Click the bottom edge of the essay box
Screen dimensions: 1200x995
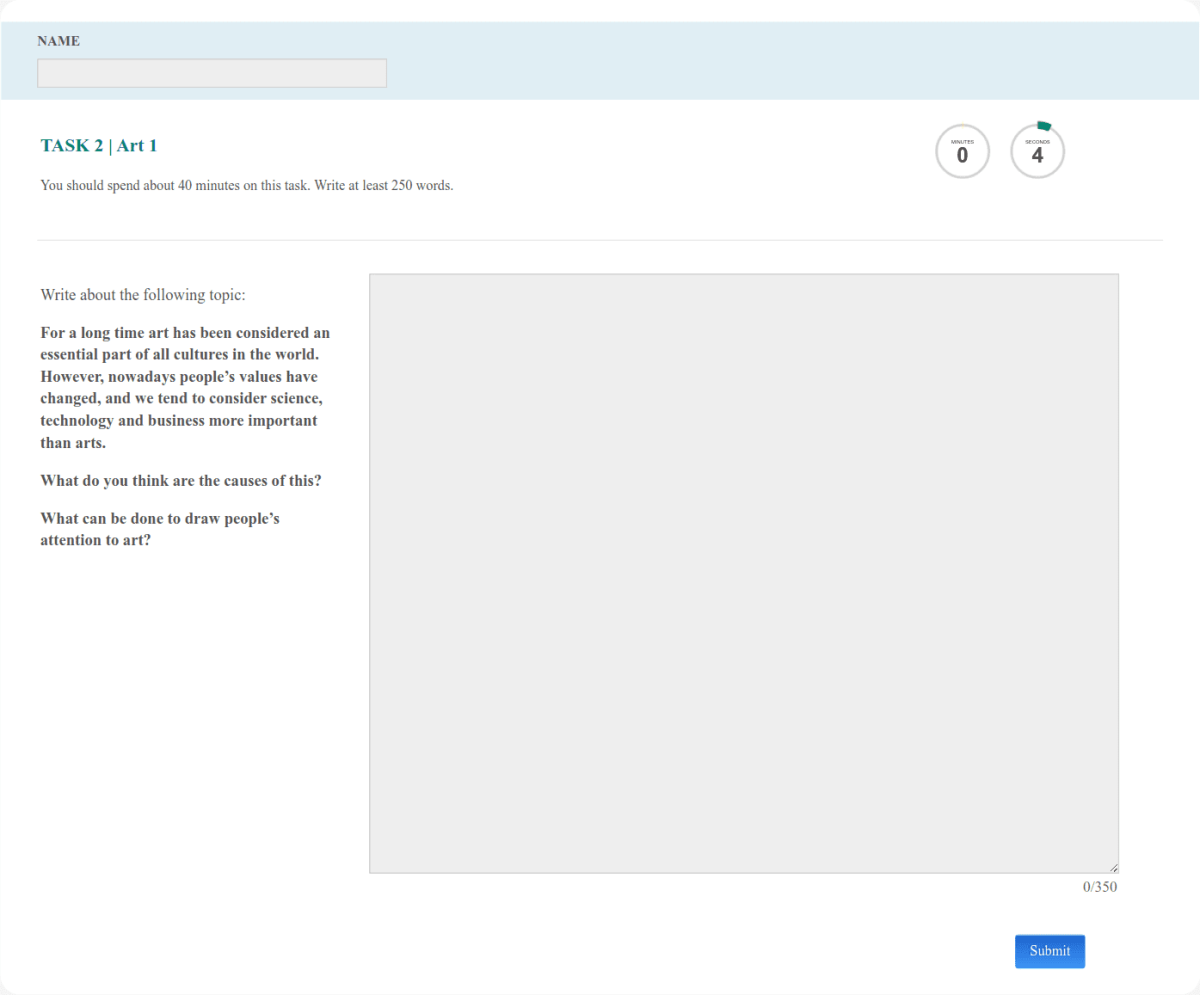[744, 870]
